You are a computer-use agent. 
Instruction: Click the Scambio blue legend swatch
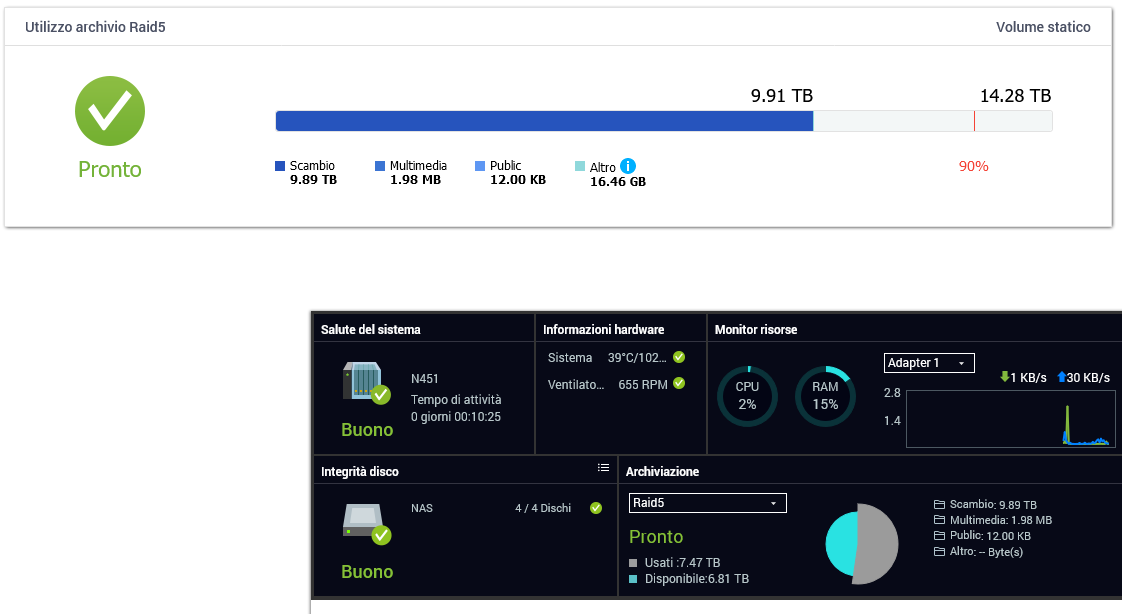click(280, 166)
